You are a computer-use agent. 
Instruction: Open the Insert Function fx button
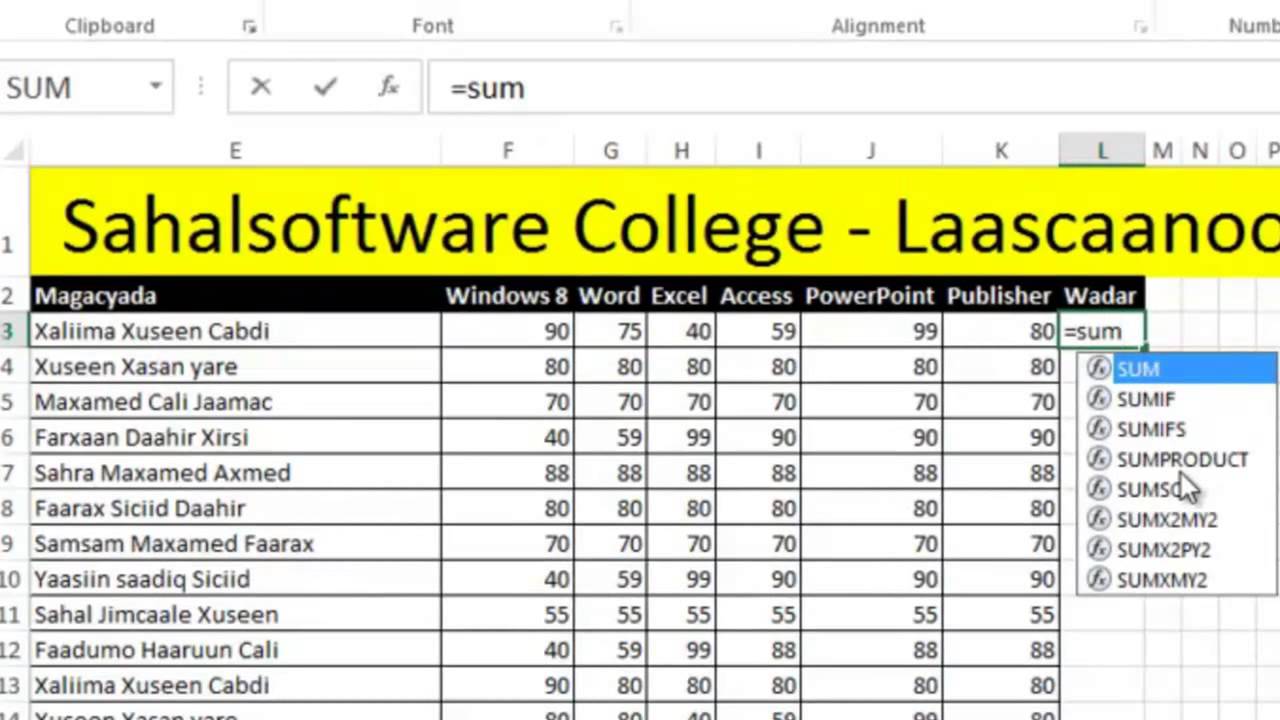389,87
